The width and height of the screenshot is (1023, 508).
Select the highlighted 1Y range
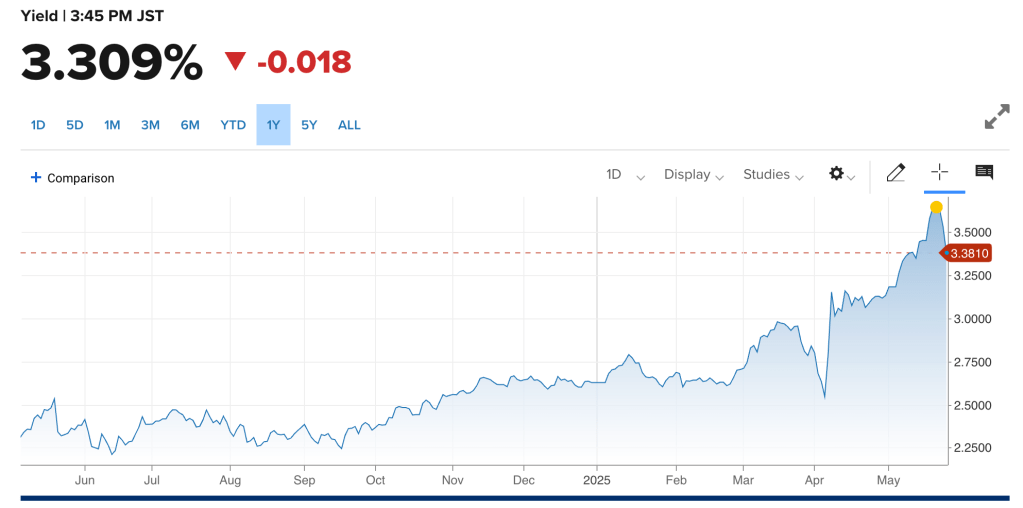[273, 125]
